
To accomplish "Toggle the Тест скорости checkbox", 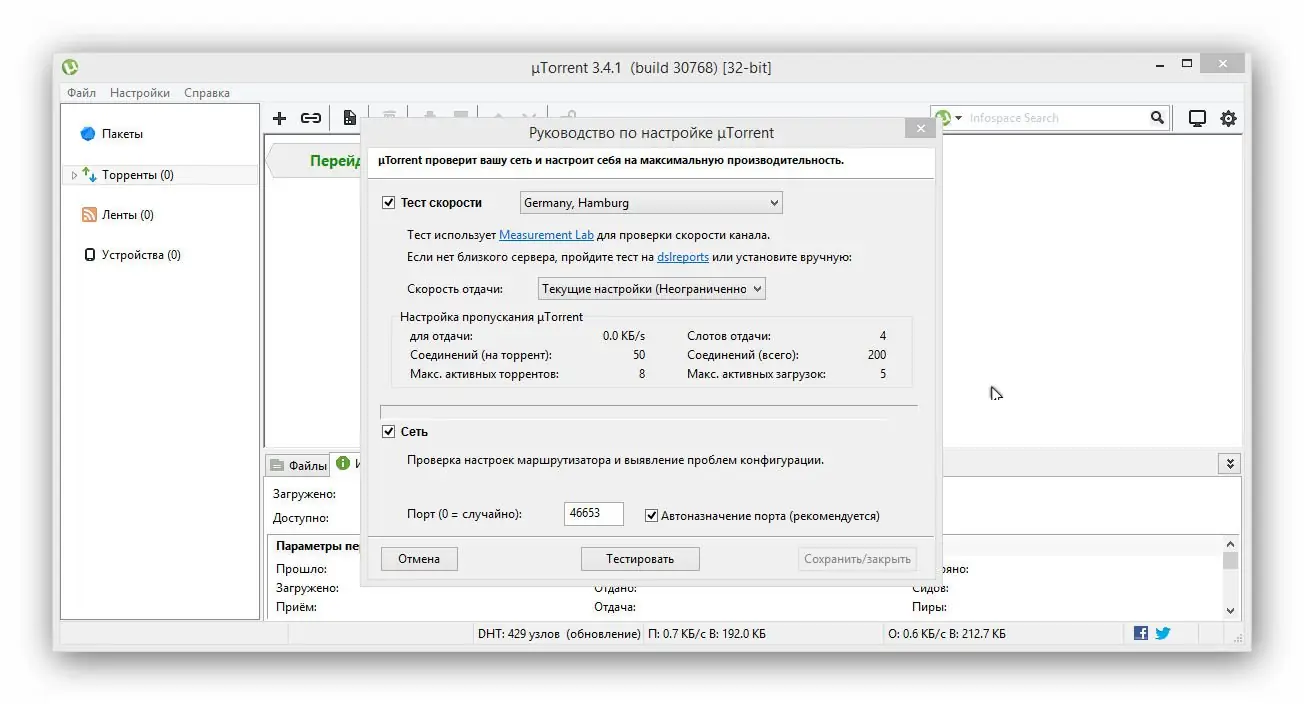I will (389, 203).
